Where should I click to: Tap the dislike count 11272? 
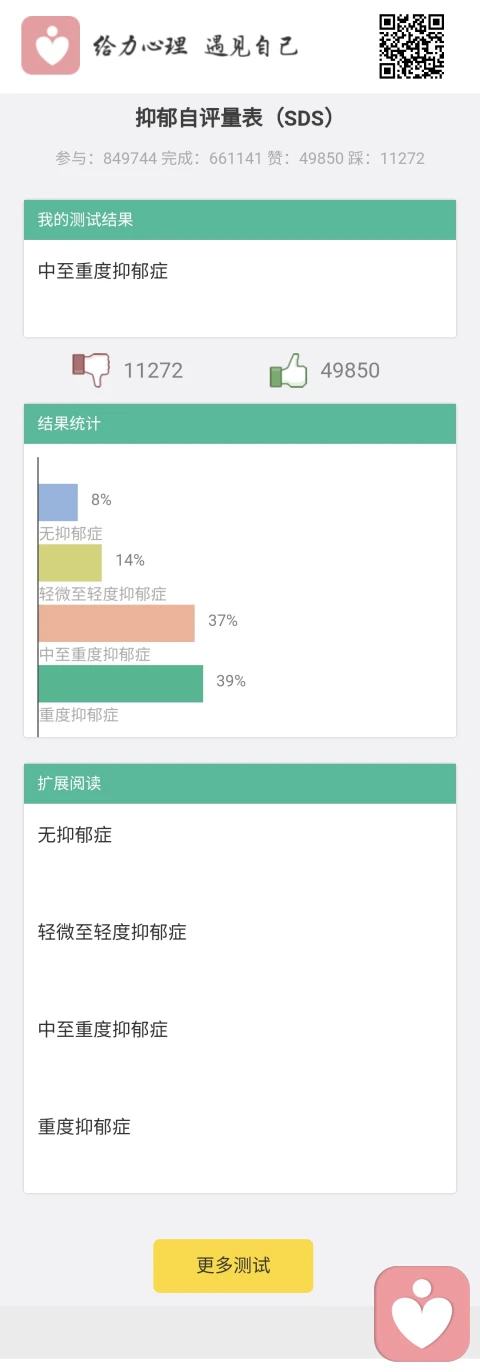pyautogui.click(x=153, y=371)
